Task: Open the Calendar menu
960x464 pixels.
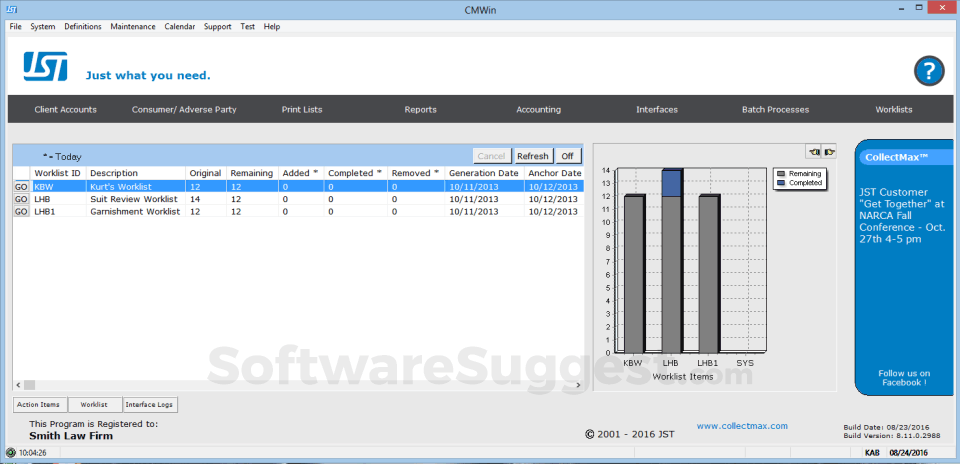Action: pos(179,26)
